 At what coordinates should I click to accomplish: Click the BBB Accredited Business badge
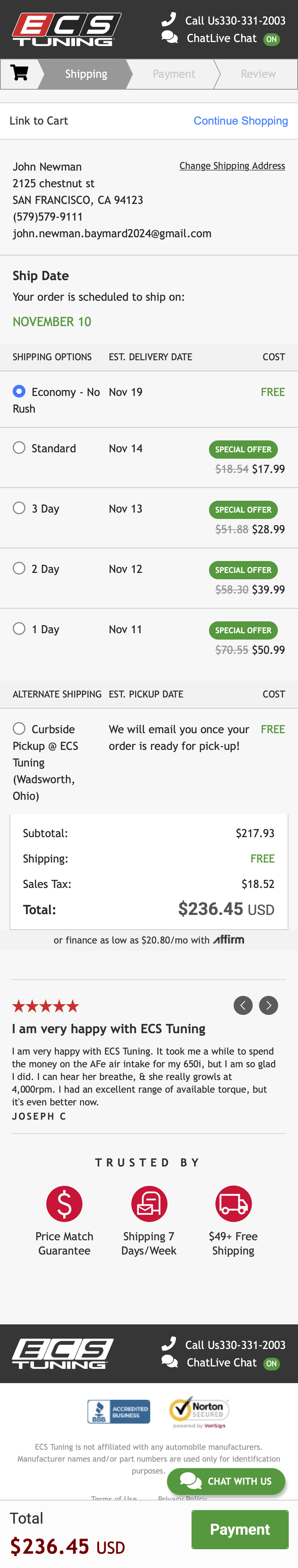pos(119,1411)
